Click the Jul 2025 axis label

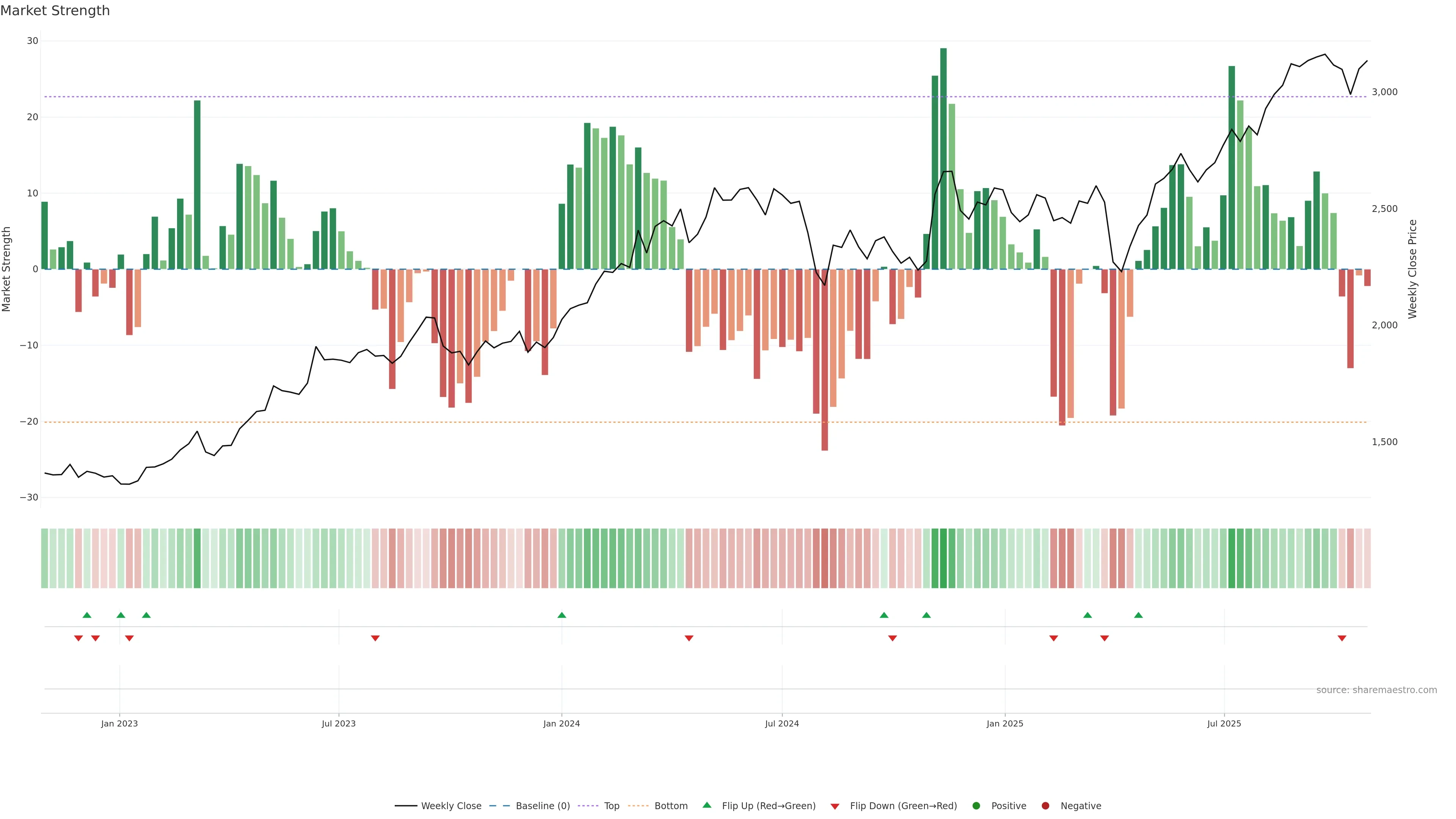(x=1224, y=723)
